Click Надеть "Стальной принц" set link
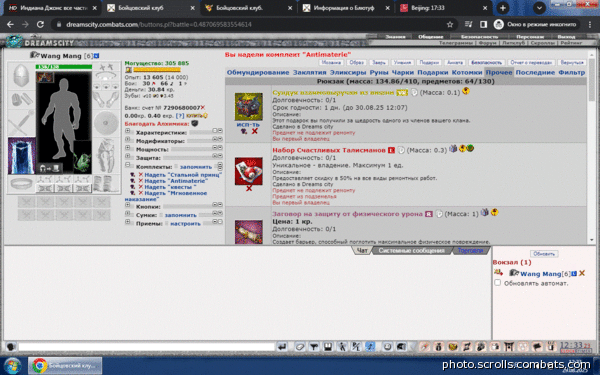 click(183, 174)
